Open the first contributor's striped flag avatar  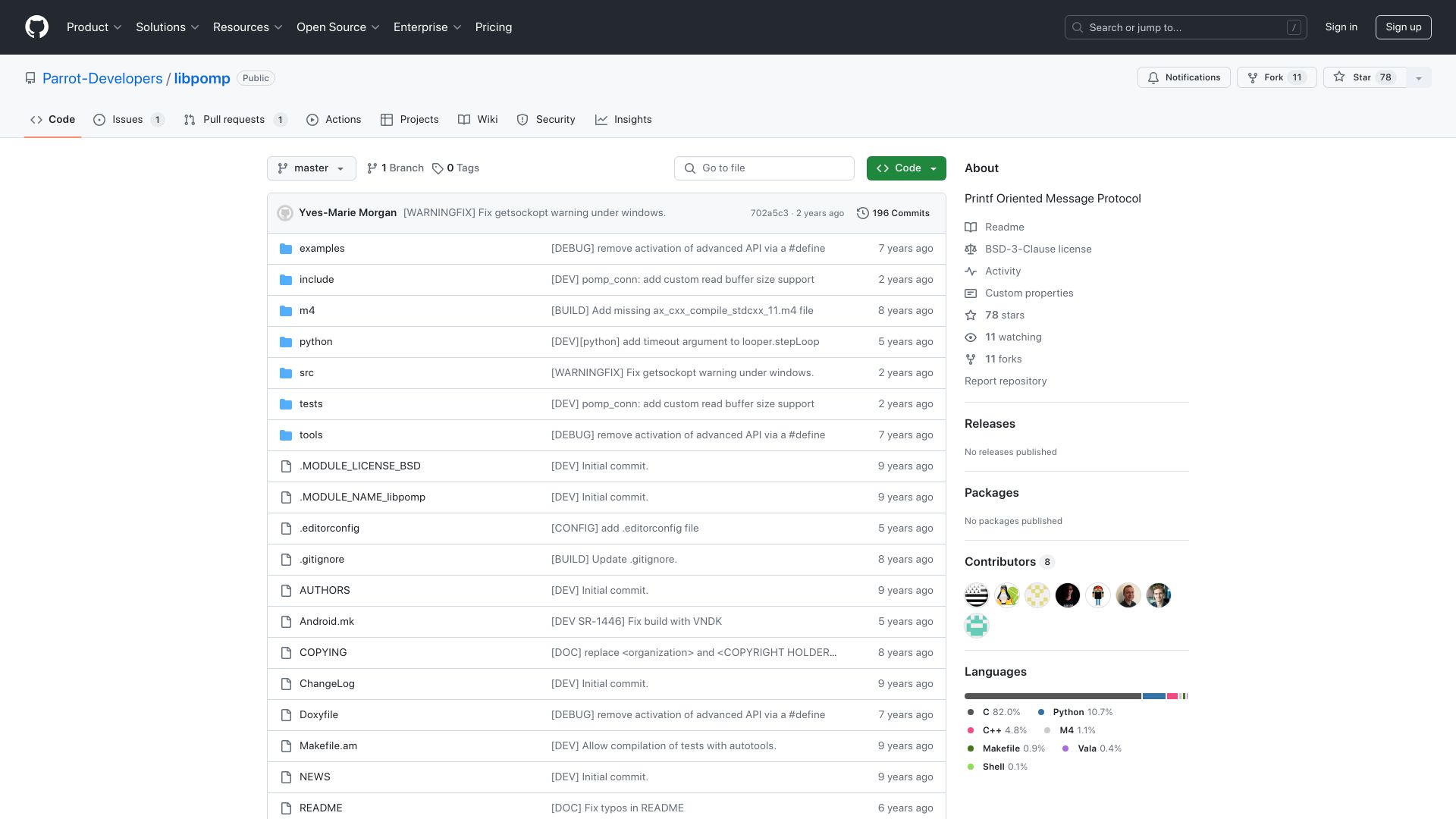click(x=977, y=595)
